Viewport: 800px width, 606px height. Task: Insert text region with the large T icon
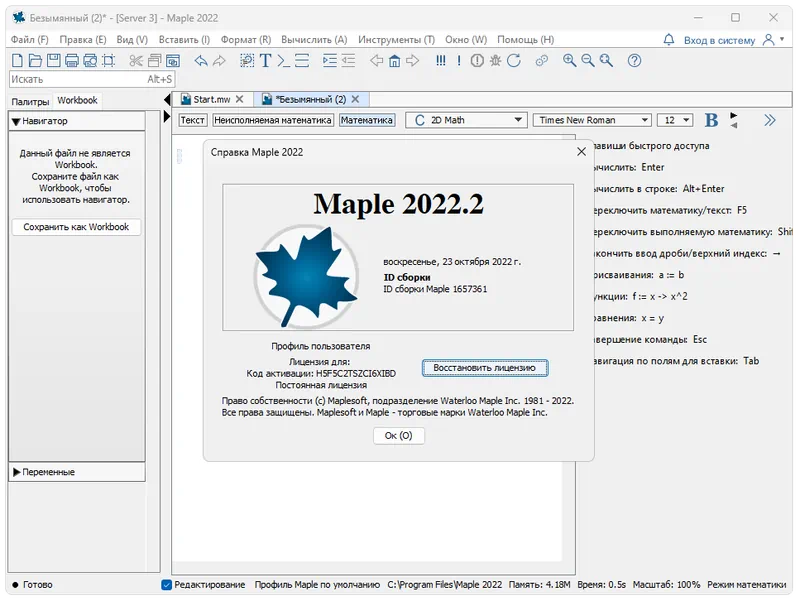click(x=265, y=61)
